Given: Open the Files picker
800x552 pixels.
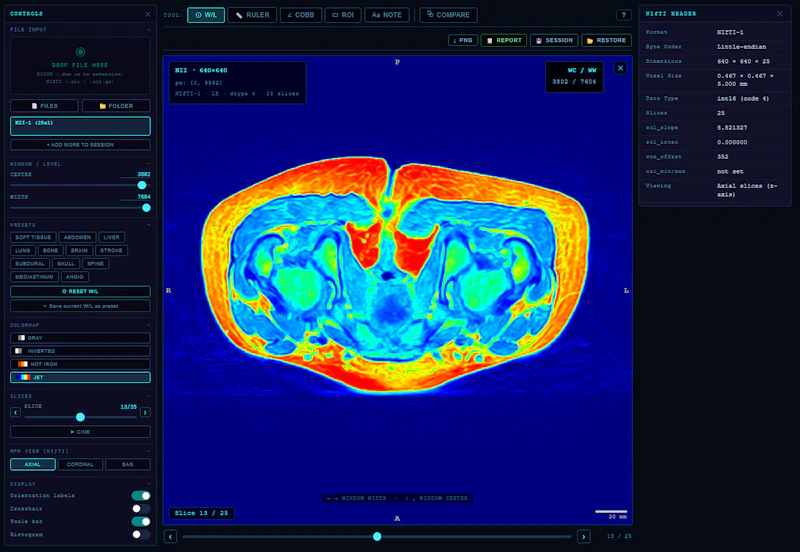Looking at the screenshot, I should click(x=44, y=106).
